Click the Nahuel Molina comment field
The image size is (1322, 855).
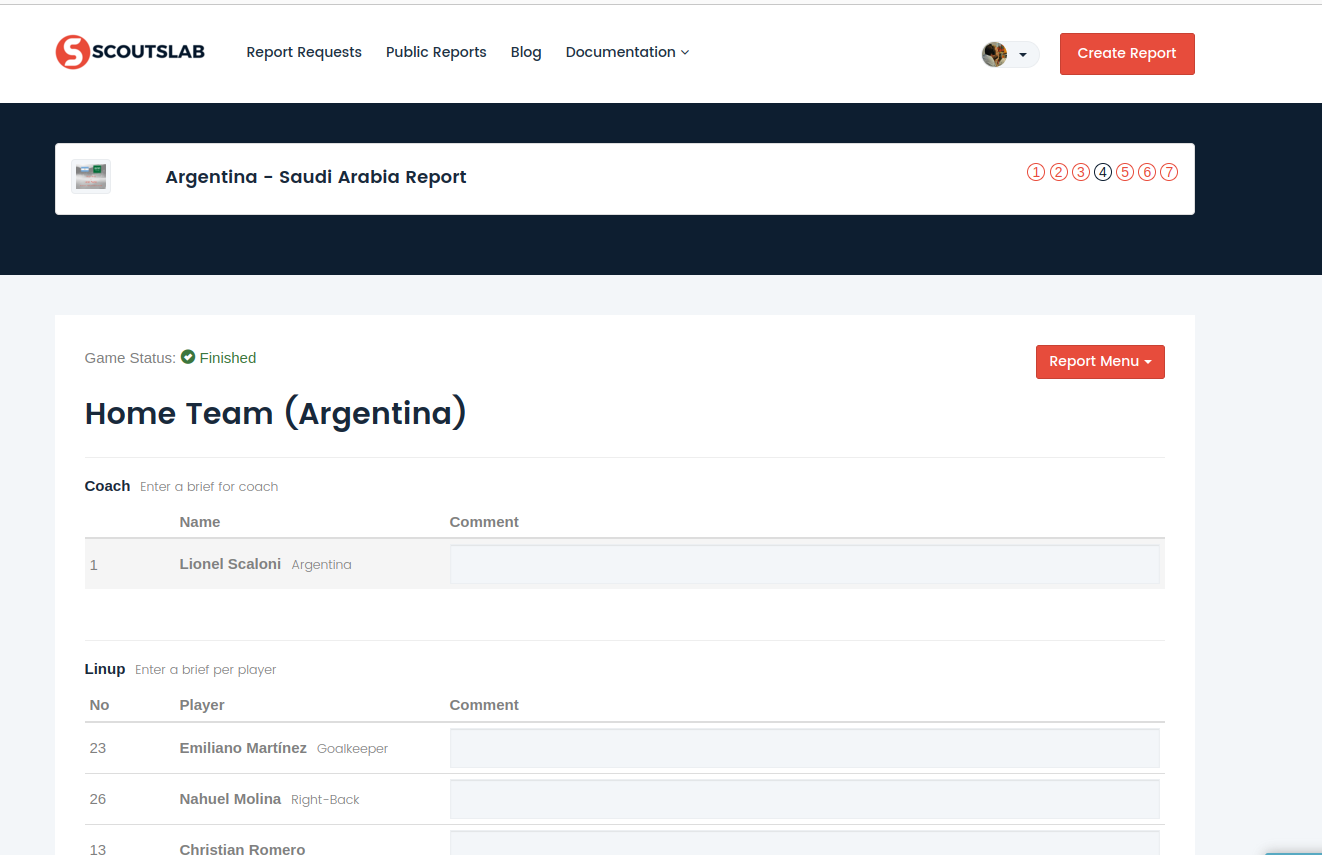tap(804, 799)
